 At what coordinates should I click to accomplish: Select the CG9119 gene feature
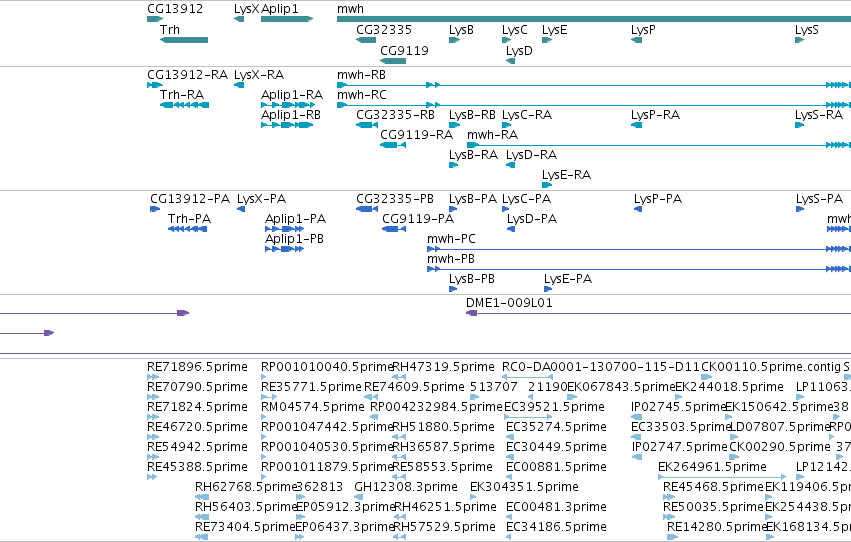393,61
